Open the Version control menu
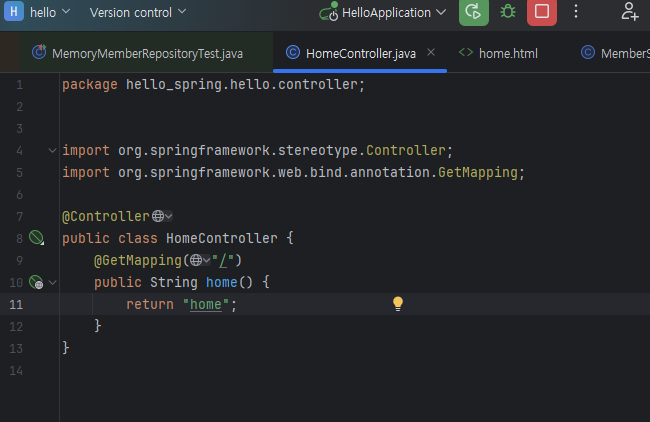Image resolution: width=650 pixels, height=422 pixels. point(138,12)
